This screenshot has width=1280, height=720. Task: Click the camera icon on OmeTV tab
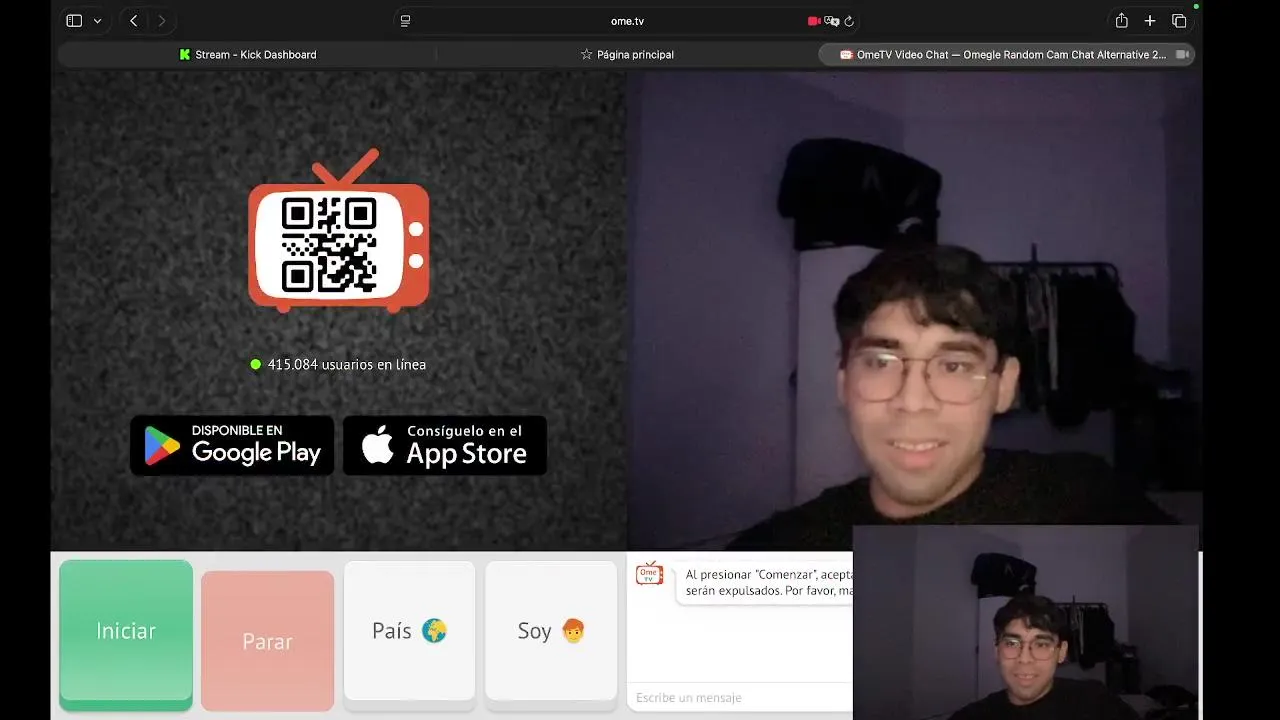click(x=1182, y=55)
